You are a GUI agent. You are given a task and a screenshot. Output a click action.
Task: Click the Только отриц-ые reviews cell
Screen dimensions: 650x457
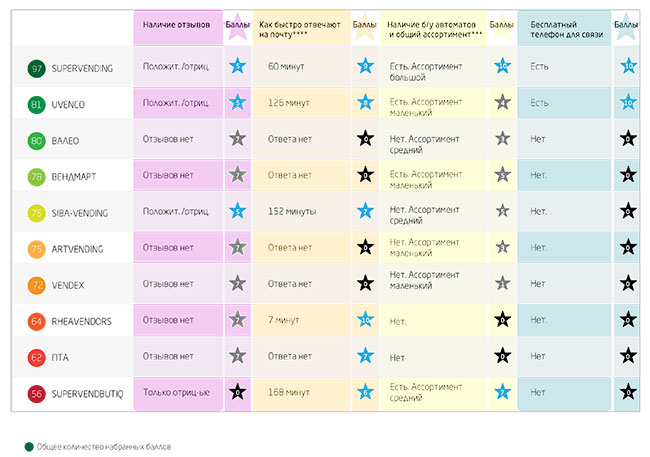[x=176, y=392]
